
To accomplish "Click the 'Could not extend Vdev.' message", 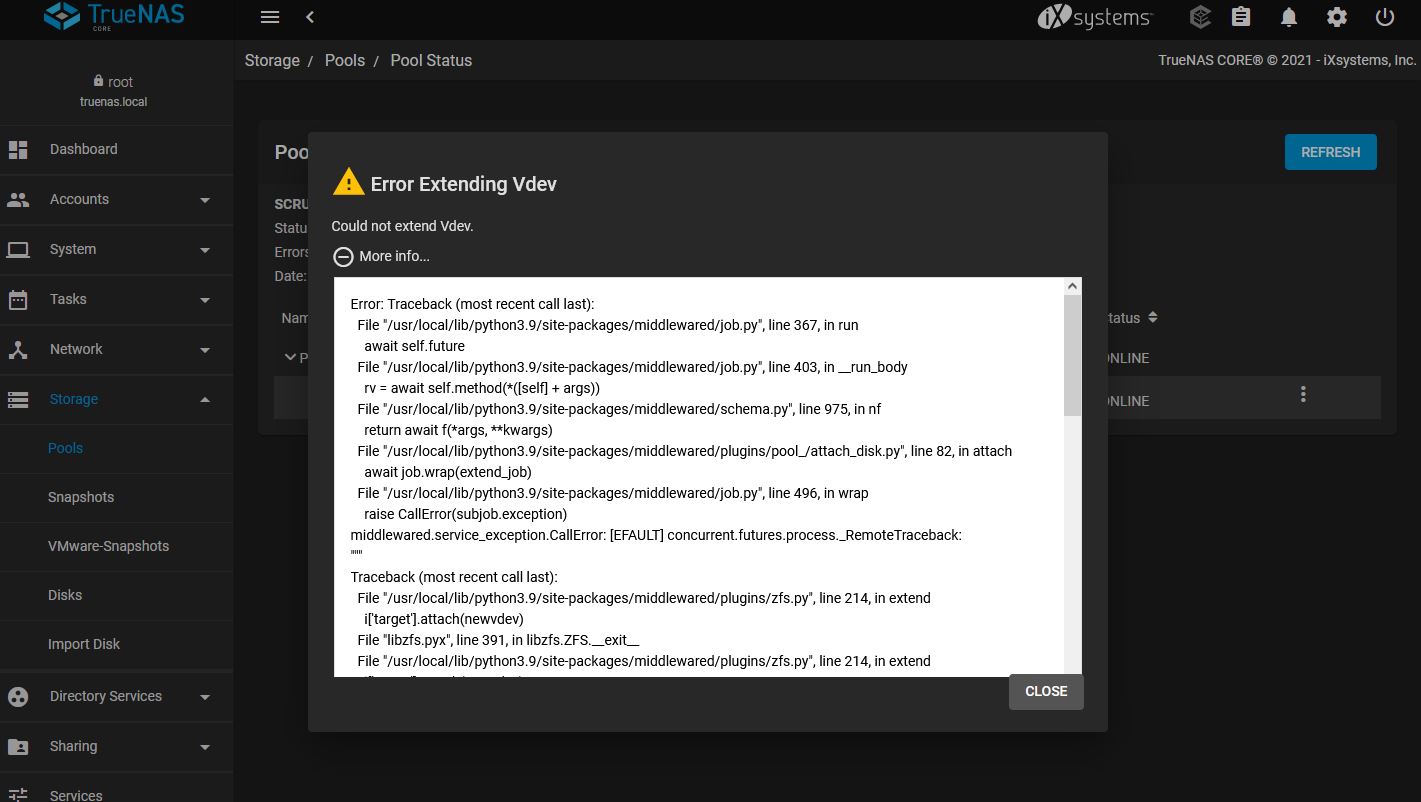I will point(402,226).
